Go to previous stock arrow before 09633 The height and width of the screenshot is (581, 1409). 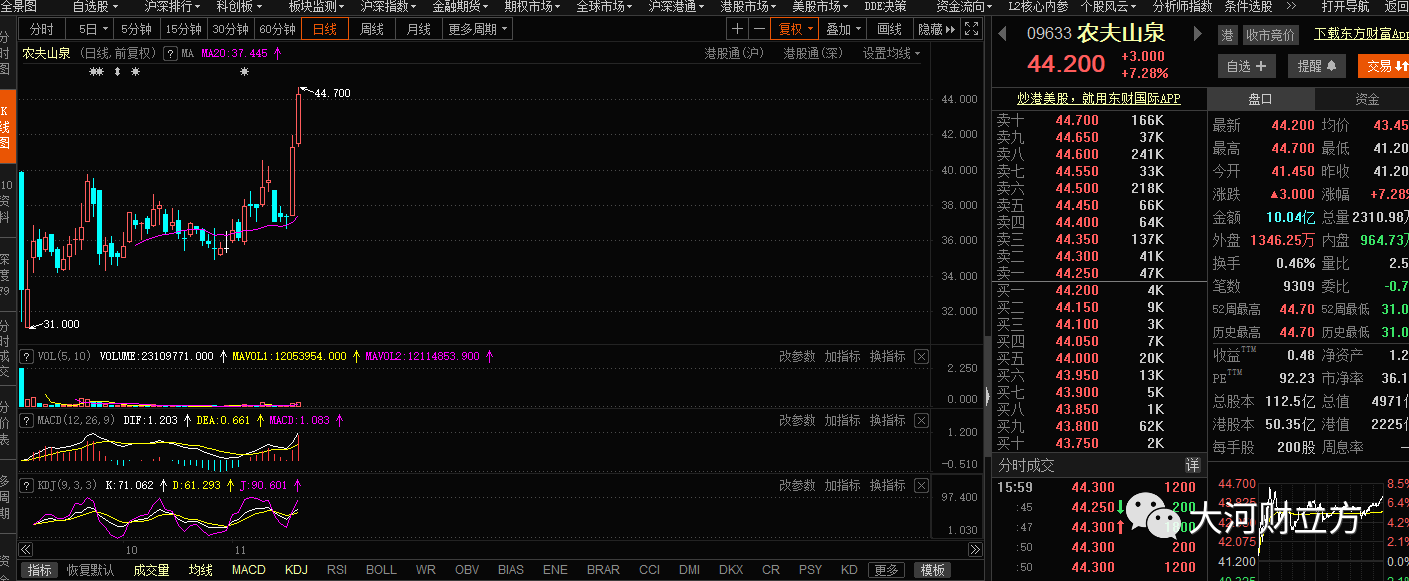1002,34
